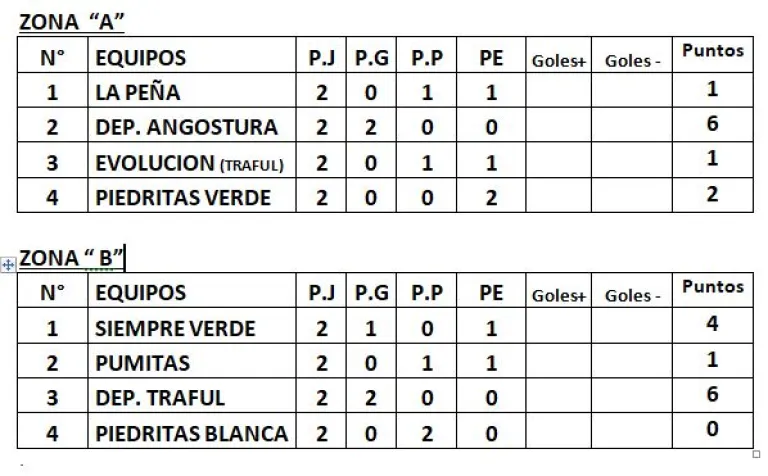The height and width of the screenshot is (476, 768).
Task: Click the PUMITAS team cell
Action: pyautogui.click(x=142, y=364)
